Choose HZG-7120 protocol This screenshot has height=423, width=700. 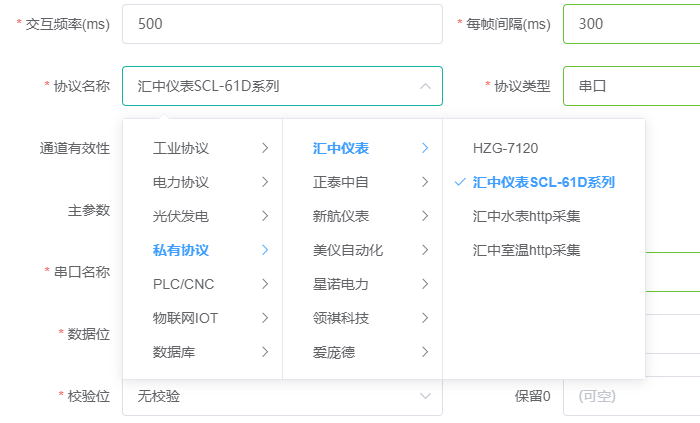click(x=544, y=148)
